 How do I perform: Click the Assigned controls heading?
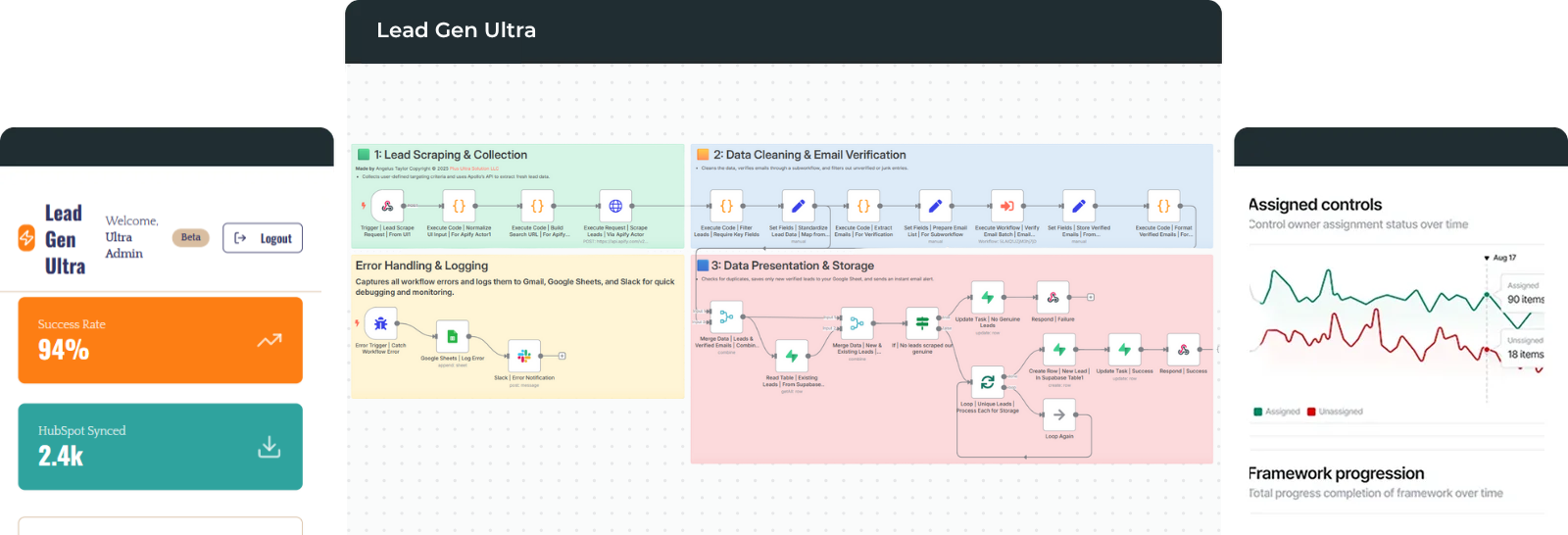point(1315,205)
